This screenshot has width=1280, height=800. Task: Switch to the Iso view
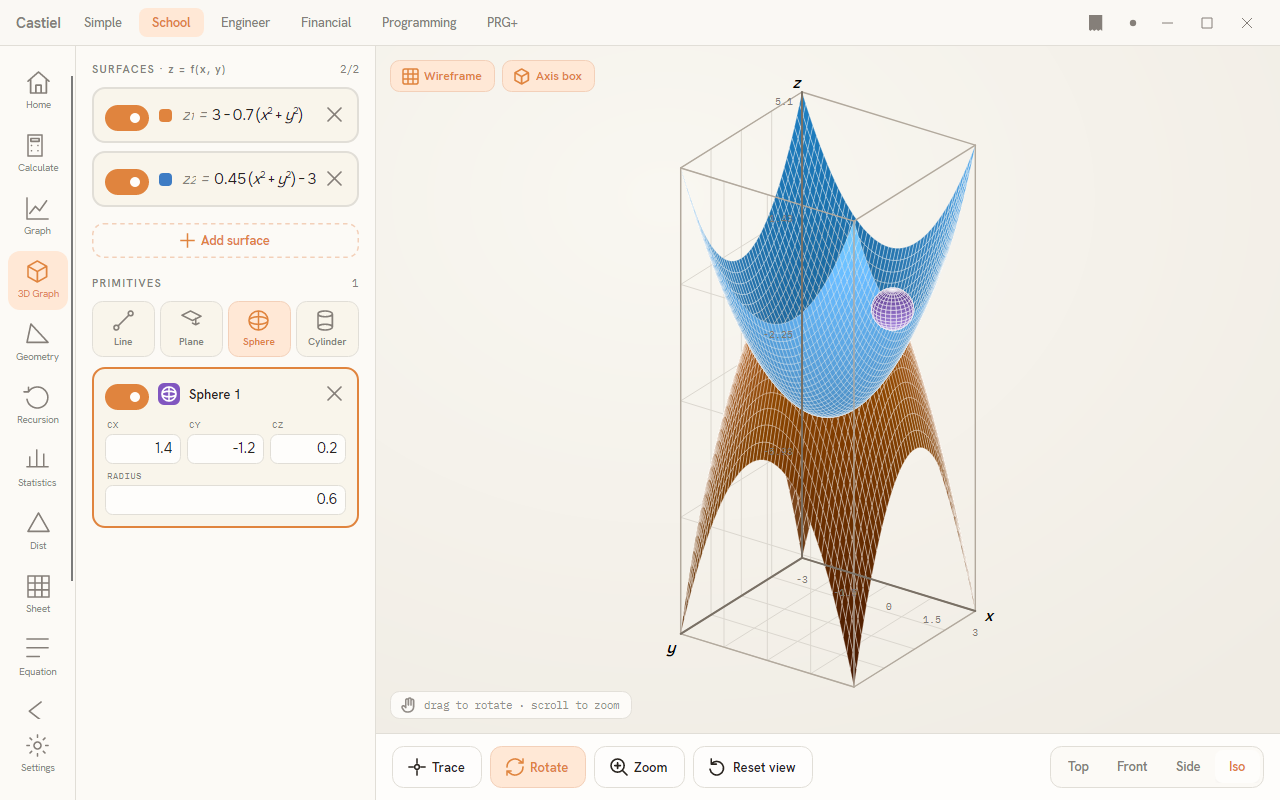coord(1237,767)
